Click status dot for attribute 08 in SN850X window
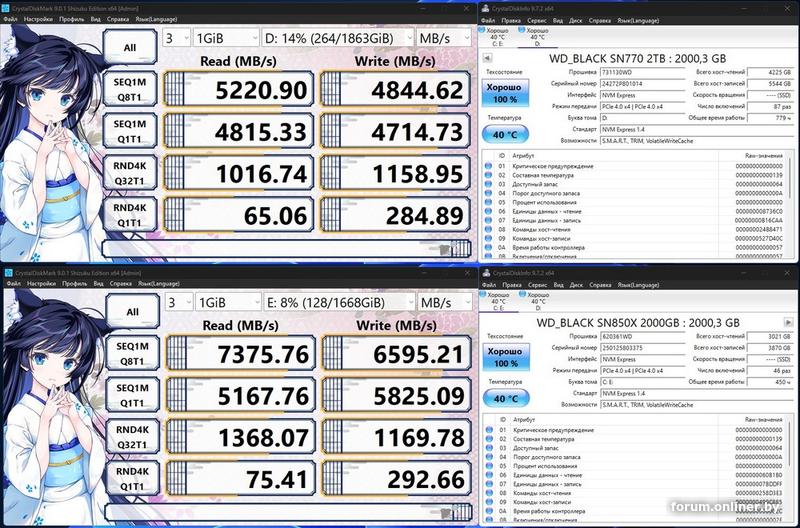 tap(489, 494)
